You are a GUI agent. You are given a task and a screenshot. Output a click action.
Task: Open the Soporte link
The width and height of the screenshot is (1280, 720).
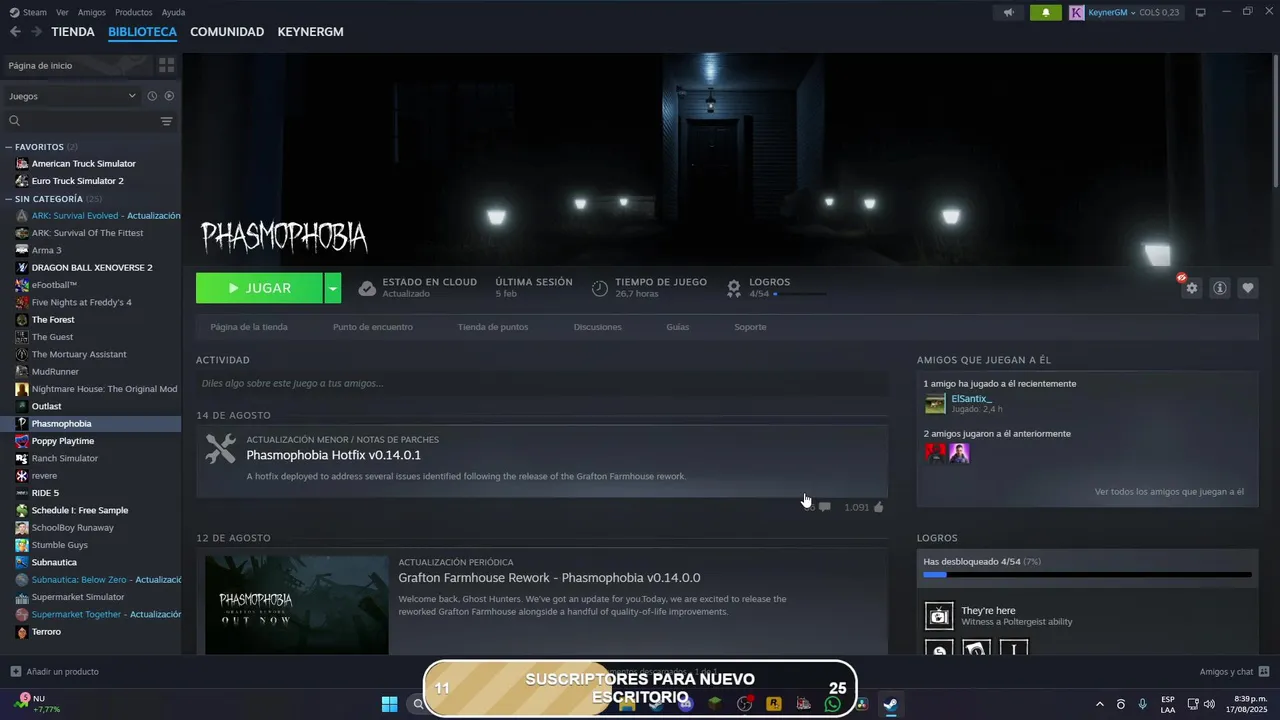[x=750, y=327]
